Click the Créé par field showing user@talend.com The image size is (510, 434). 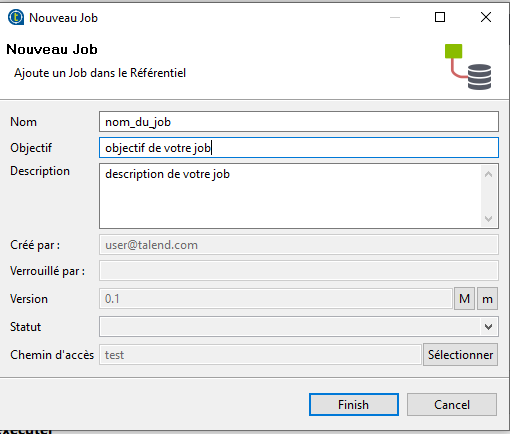299,245
